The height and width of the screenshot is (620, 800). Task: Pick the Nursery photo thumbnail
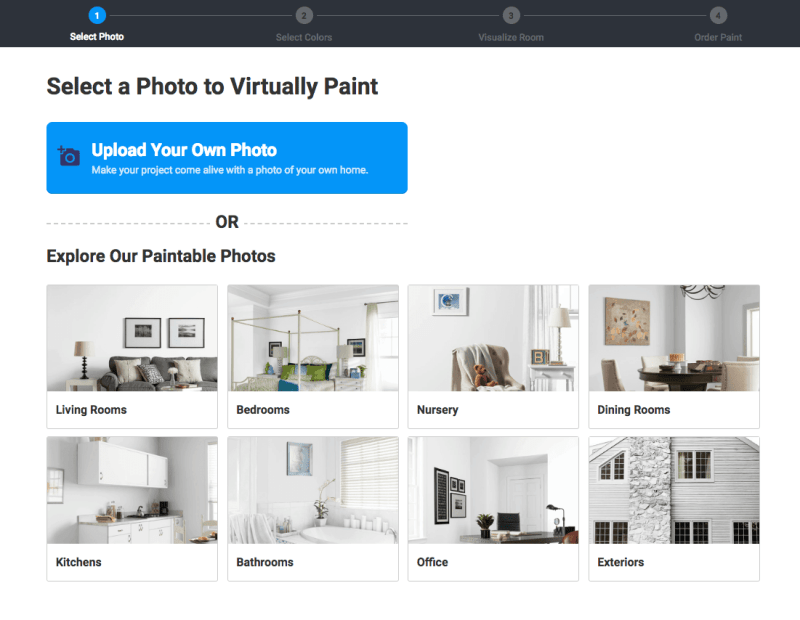(493, 338)
